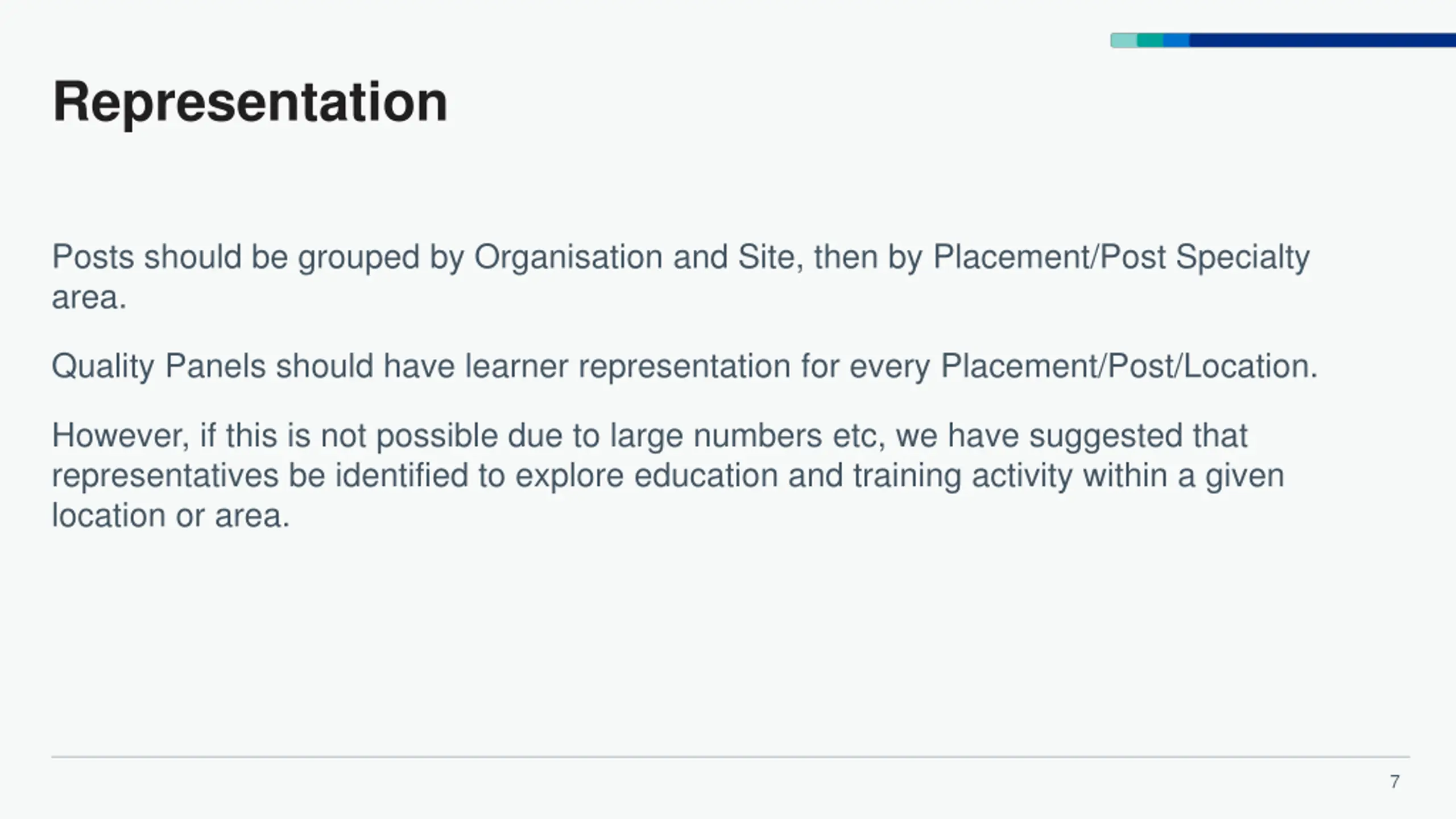The height and width of the screenshot is (819, 1456).
Task: Click the word "representatives" in the third paragraph
Action: click(165, 476)
